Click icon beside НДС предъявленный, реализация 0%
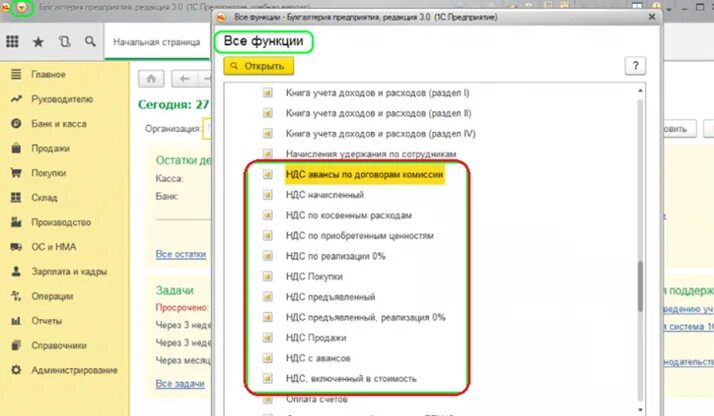Image resolution: width=714 pixels, height=416 pixels. click(x=268, y=317)
